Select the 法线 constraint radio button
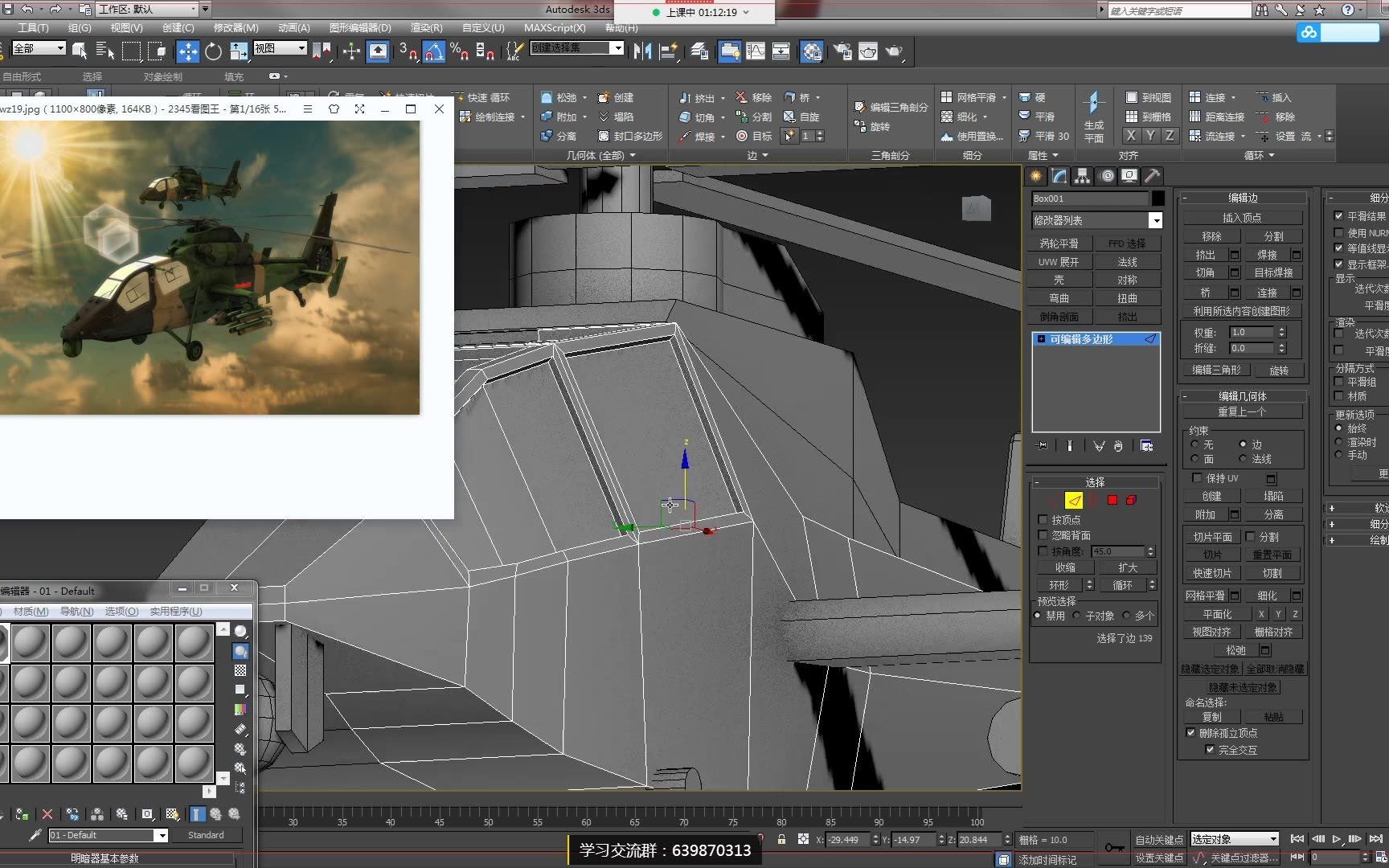 (x=1244, y=459)
